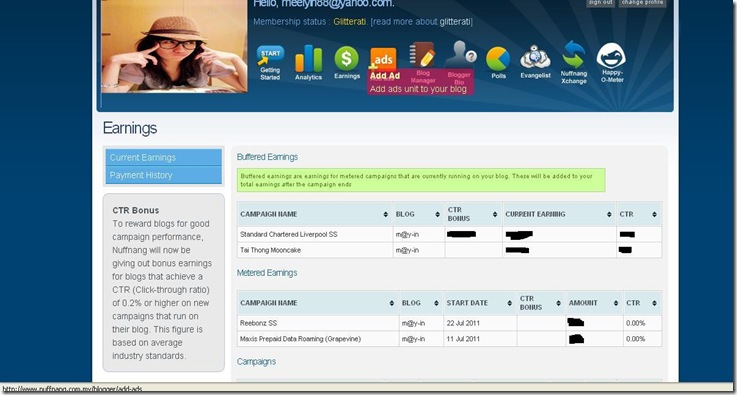The image size is (737, 395).
Task: Open the Polls pie chart icon
Action: click(x=498, y=62)
